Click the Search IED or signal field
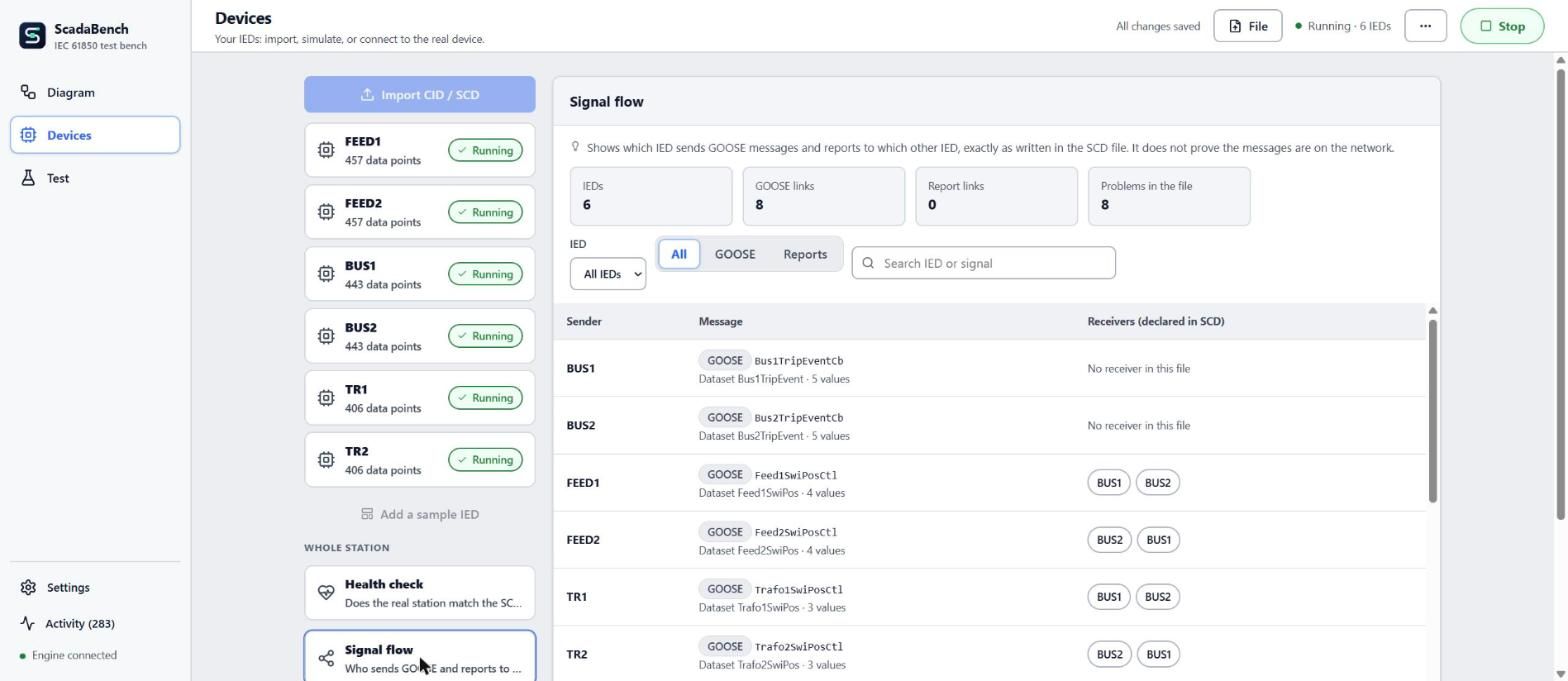 983,263
